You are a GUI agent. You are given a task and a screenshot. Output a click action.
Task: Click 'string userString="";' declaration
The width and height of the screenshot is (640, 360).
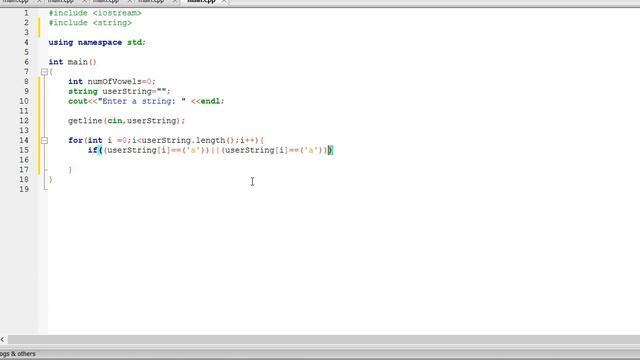[x=119, y=91]
